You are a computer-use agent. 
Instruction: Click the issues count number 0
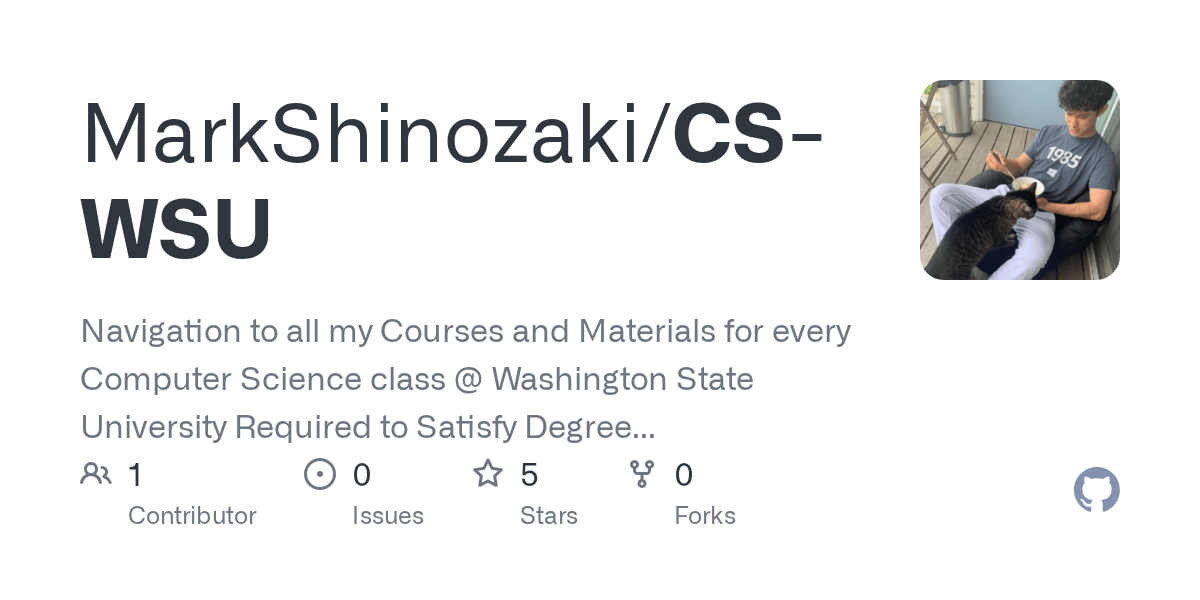(362, 475)
